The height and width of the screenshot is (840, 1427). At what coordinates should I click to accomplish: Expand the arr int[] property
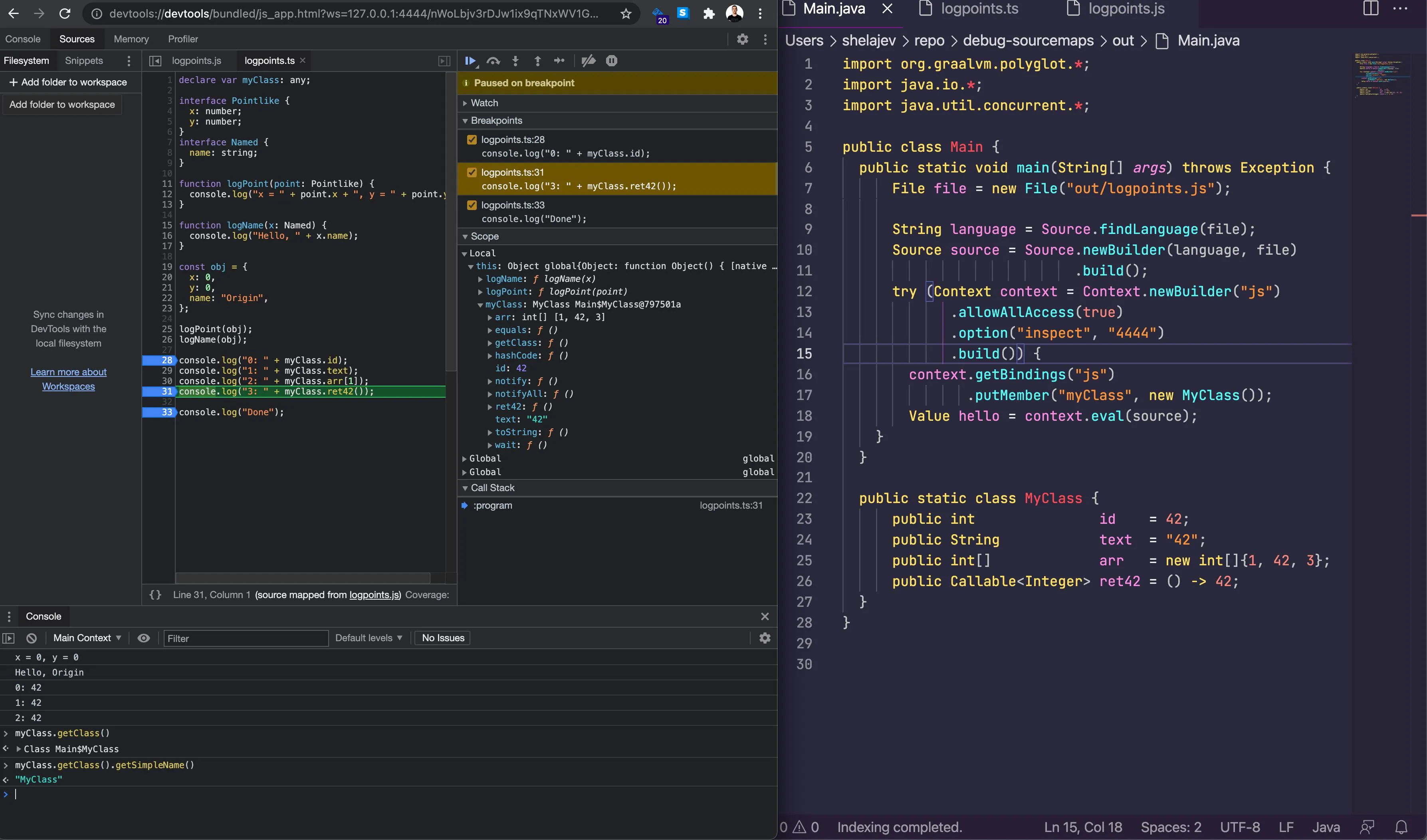[490, 317]
